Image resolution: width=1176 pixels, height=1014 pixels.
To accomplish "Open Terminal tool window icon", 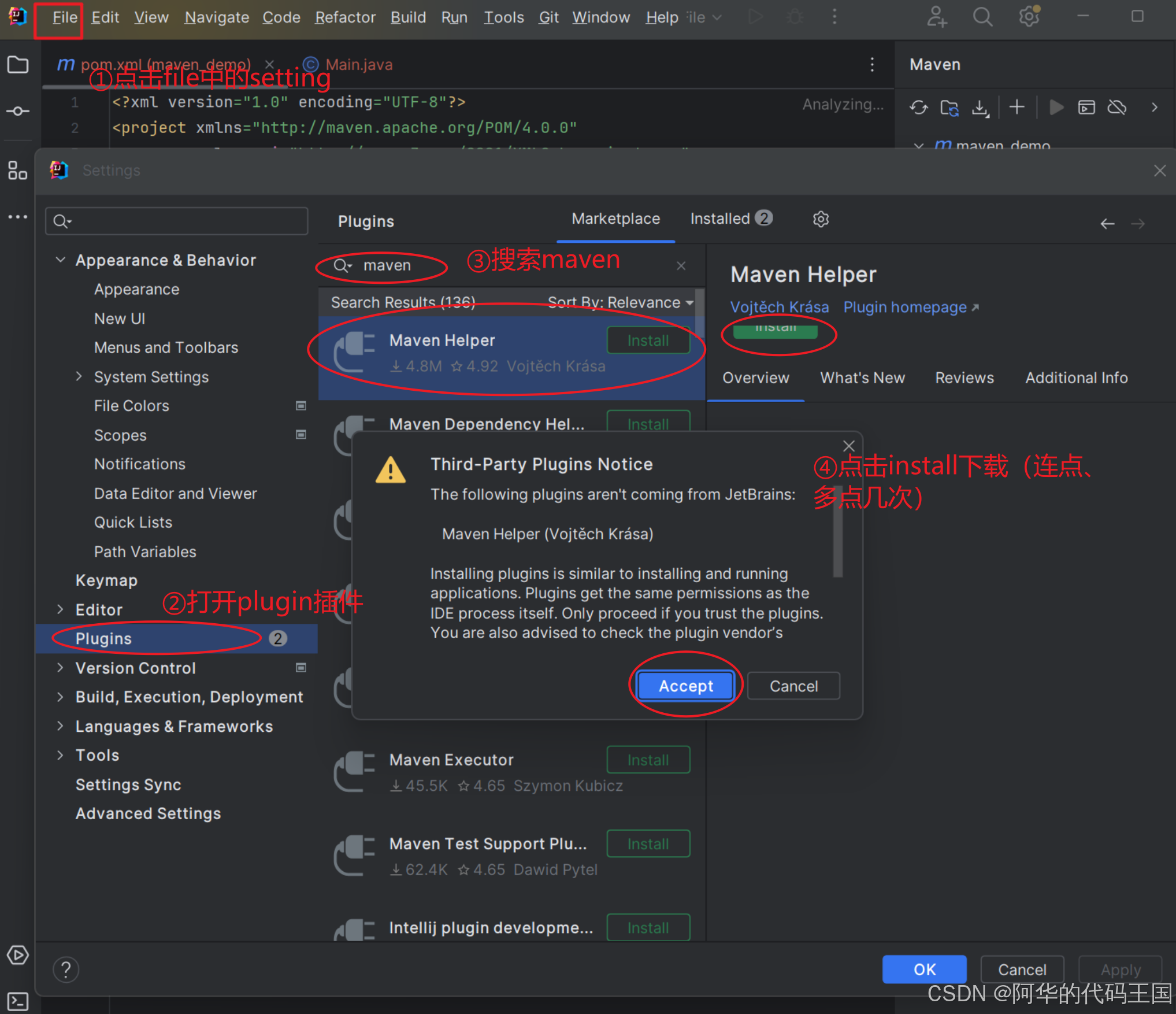I will click(x=18, y=1001).
